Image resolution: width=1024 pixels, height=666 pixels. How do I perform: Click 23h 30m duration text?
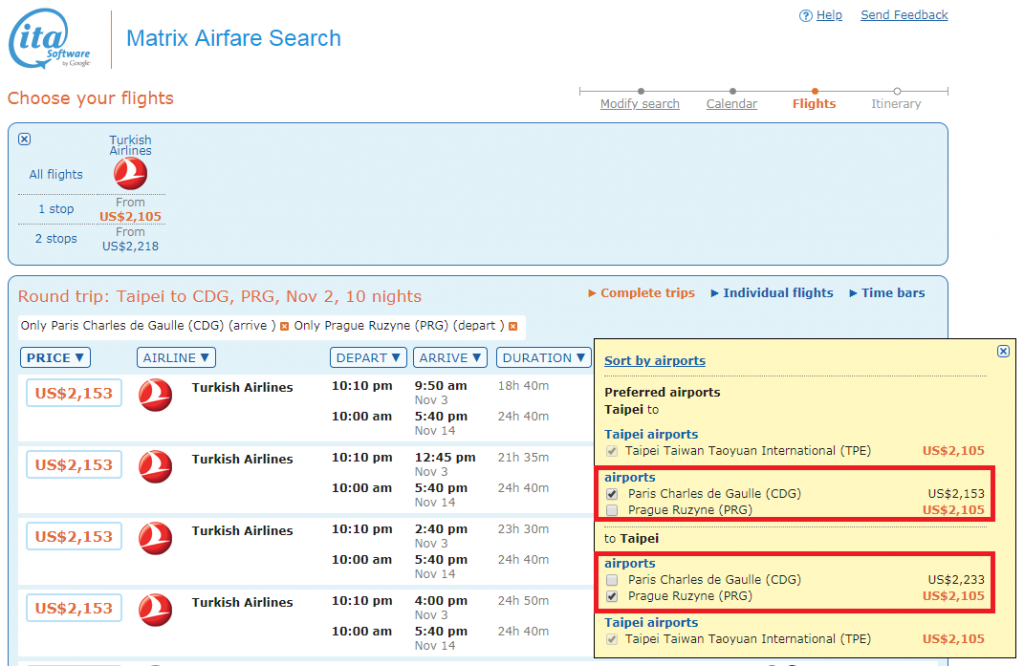523,530
